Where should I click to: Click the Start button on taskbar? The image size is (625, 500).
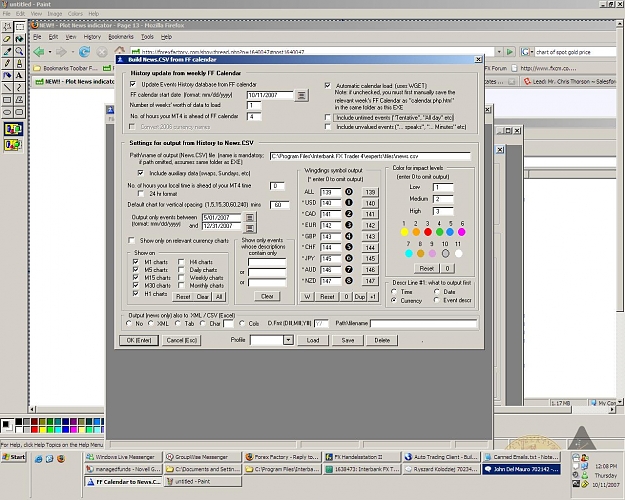point(14,457)
